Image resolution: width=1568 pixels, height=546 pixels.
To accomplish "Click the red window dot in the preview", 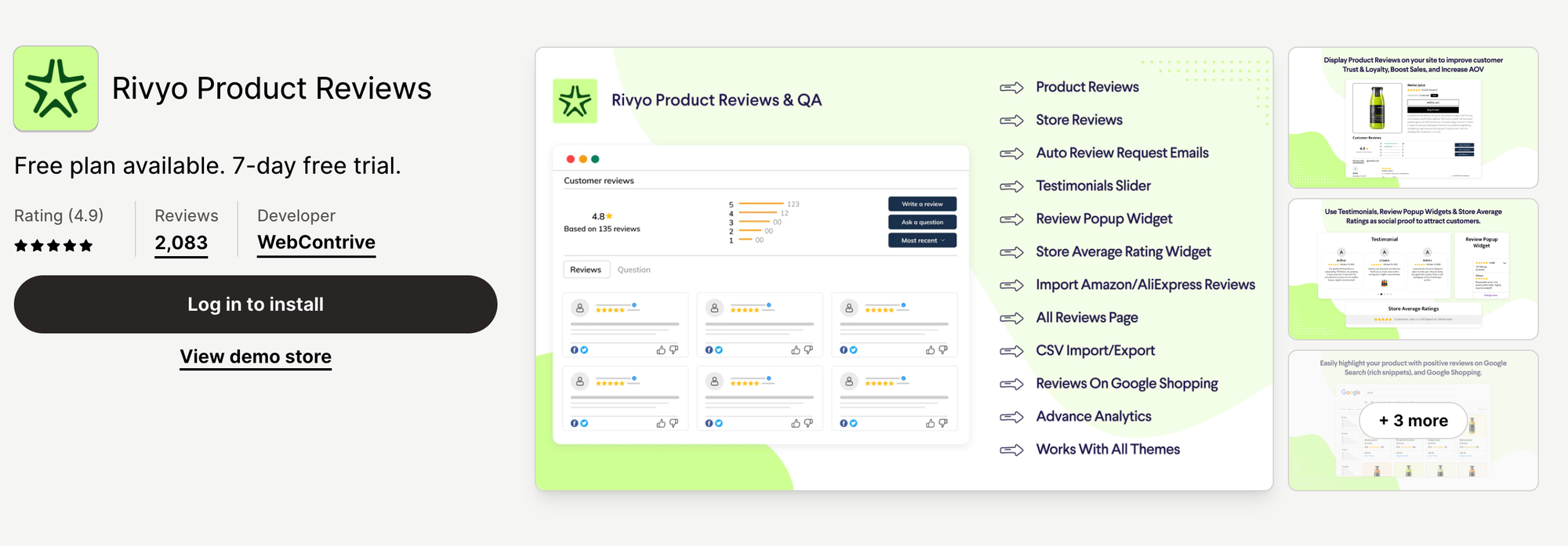I will pyautogui.click(x=570, y=159).
